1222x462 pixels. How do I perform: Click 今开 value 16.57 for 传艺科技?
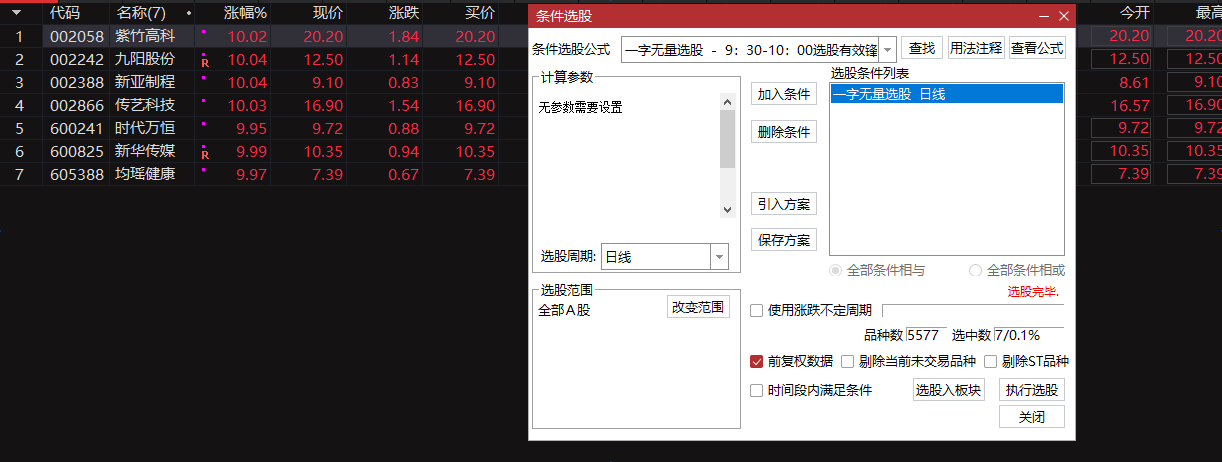(x=1129, y=105)
